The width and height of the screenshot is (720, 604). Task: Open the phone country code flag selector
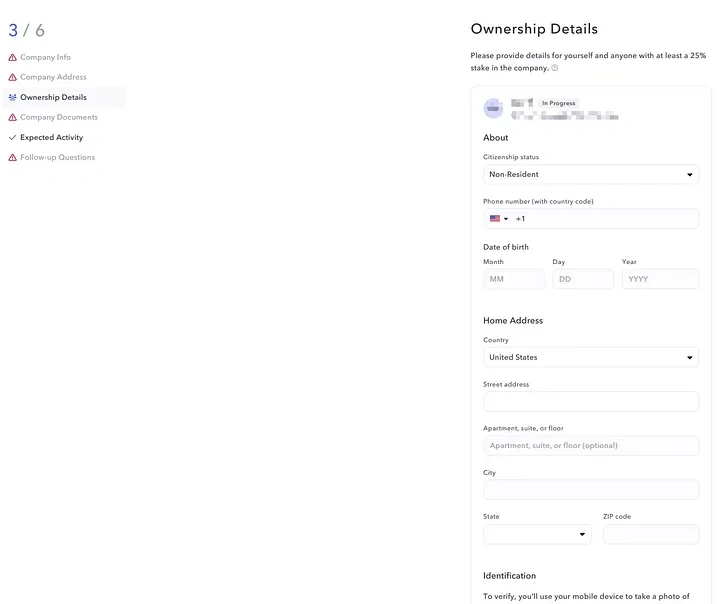498,219
